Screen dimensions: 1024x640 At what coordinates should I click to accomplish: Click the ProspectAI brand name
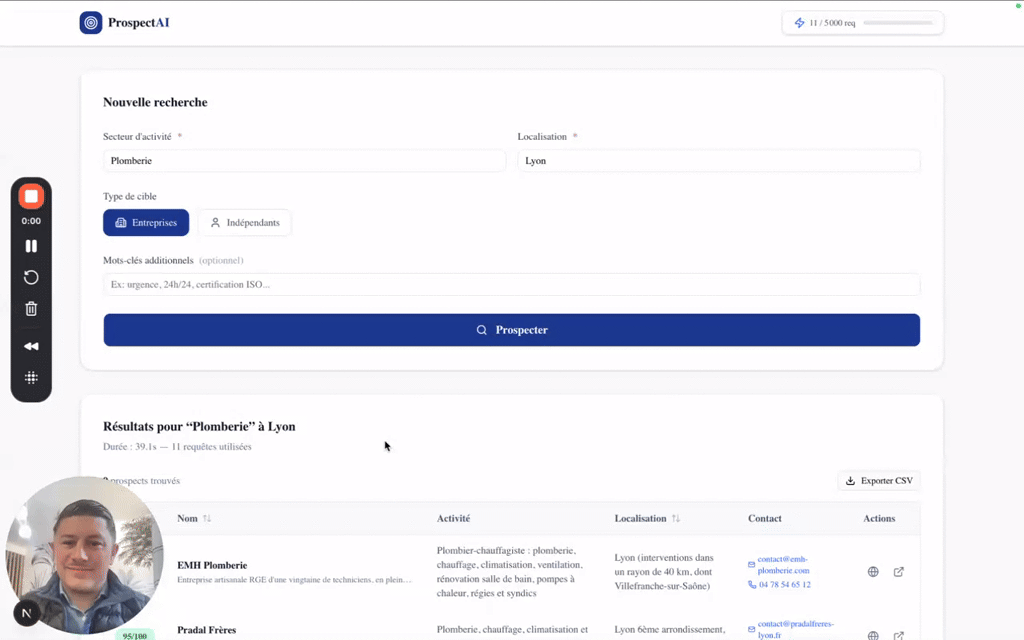coord(138,22)
